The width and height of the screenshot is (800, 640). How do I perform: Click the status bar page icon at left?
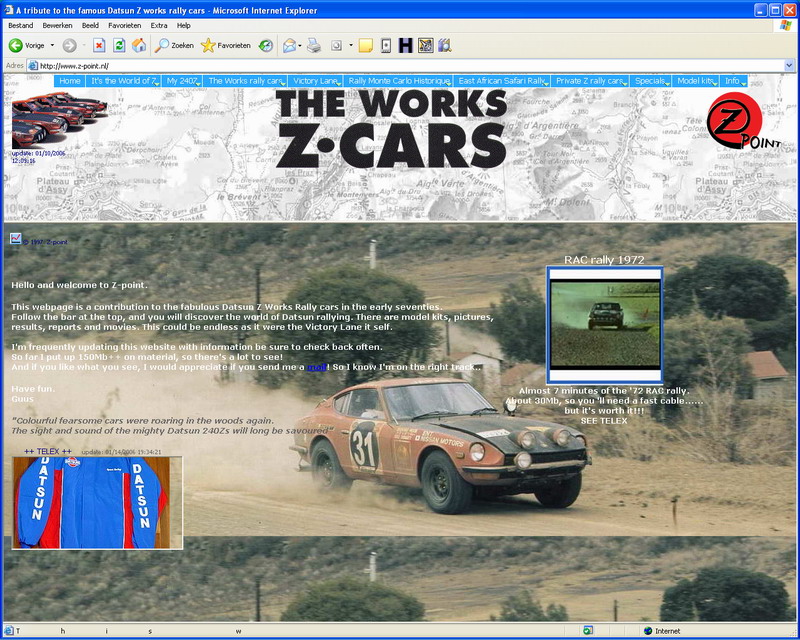[9, 631]
